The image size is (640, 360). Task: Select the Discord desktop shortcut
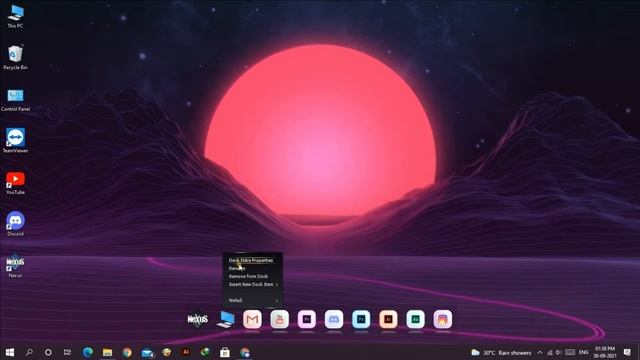[x=16, y=224]
